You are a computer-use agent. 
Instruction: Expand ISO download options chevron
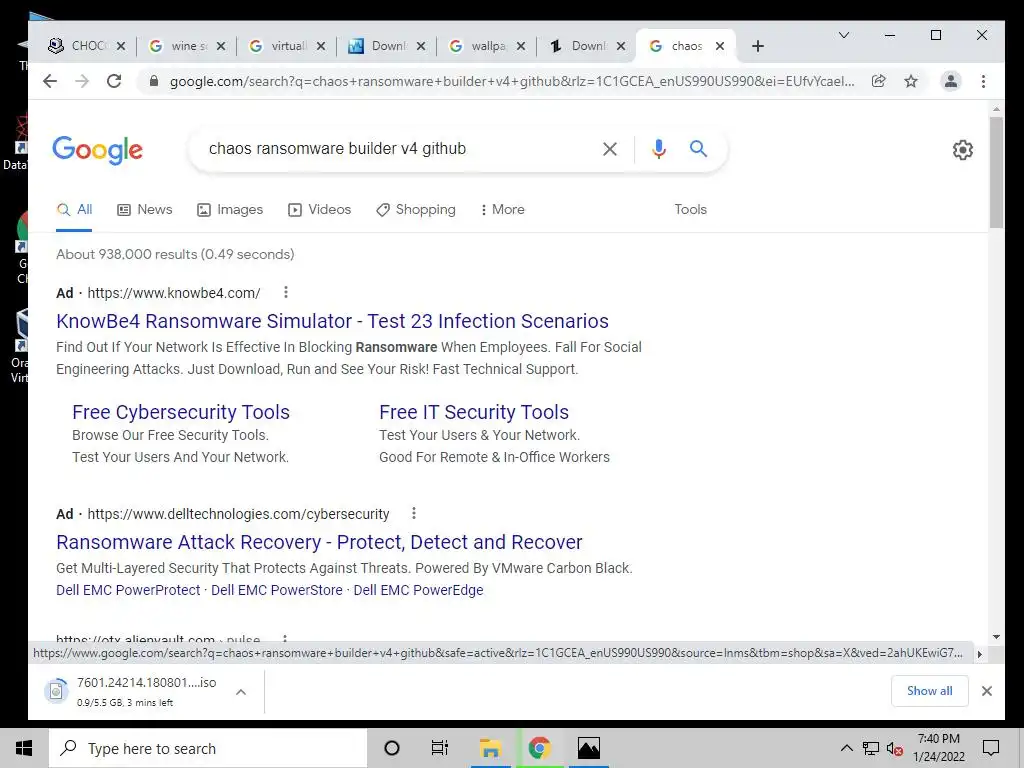click(241, 692)
